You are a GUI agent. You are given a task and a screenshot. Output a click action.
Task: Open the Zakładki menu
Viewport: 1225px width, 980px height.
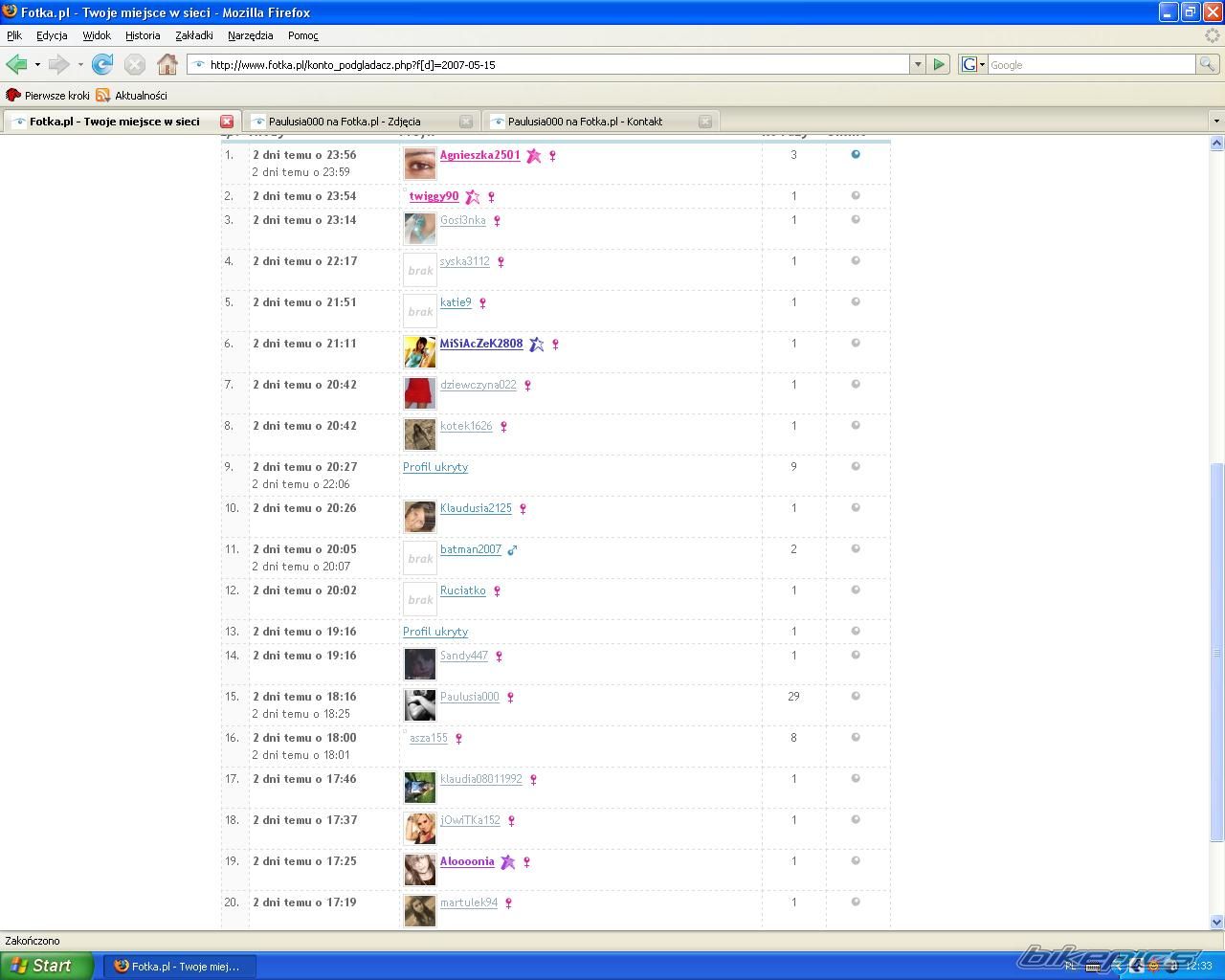point(193,35)
